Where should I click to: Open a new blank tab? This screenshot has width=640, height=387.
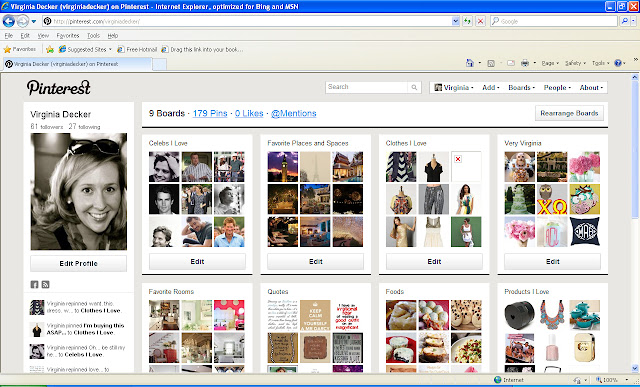click(x=159, y=64)
